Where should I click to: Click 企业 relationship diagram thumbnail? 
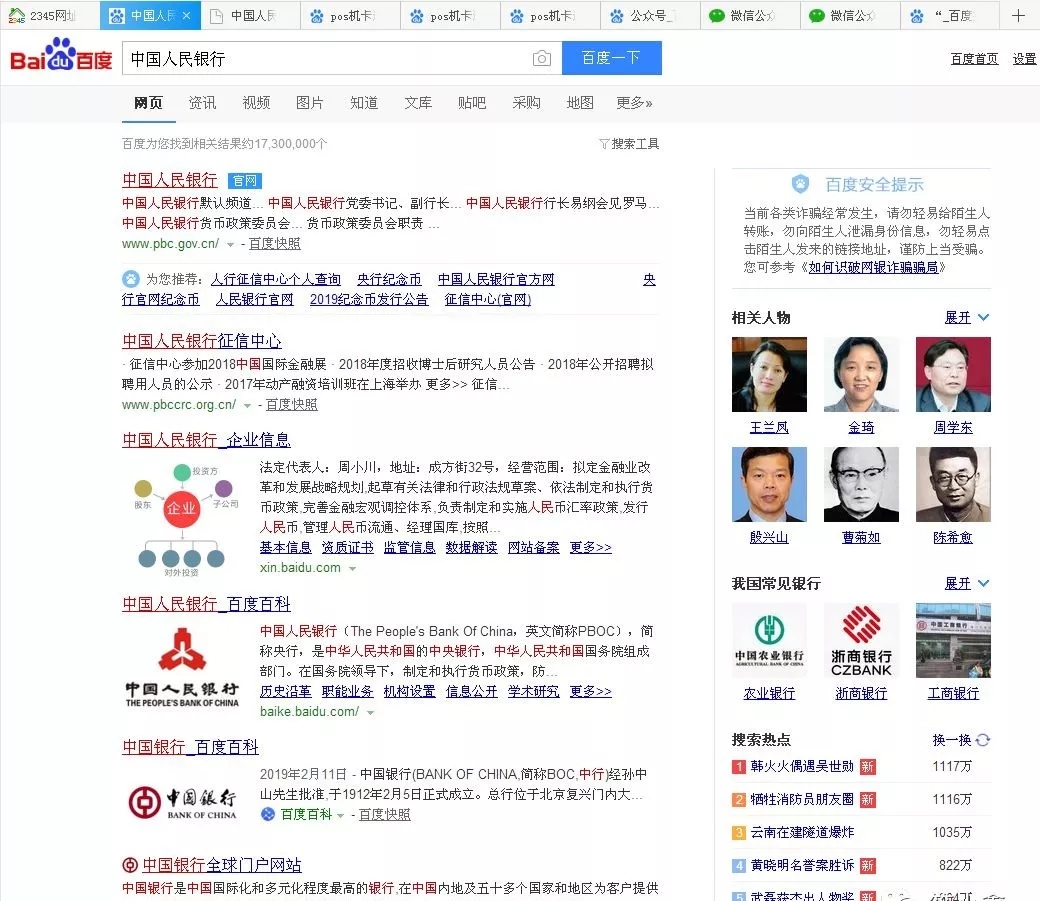[x=182, y=518]
